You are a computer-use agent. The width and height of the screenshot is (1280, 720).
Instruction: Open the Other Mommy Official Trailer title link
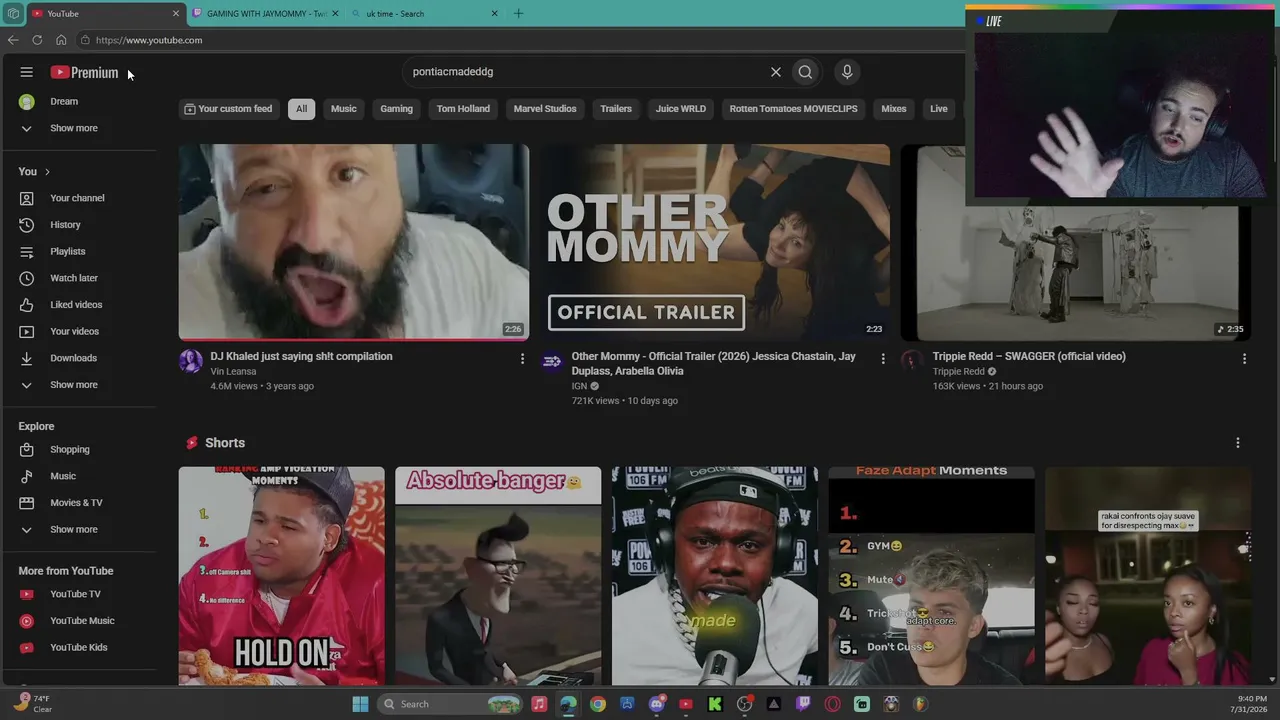pos(714,363)
